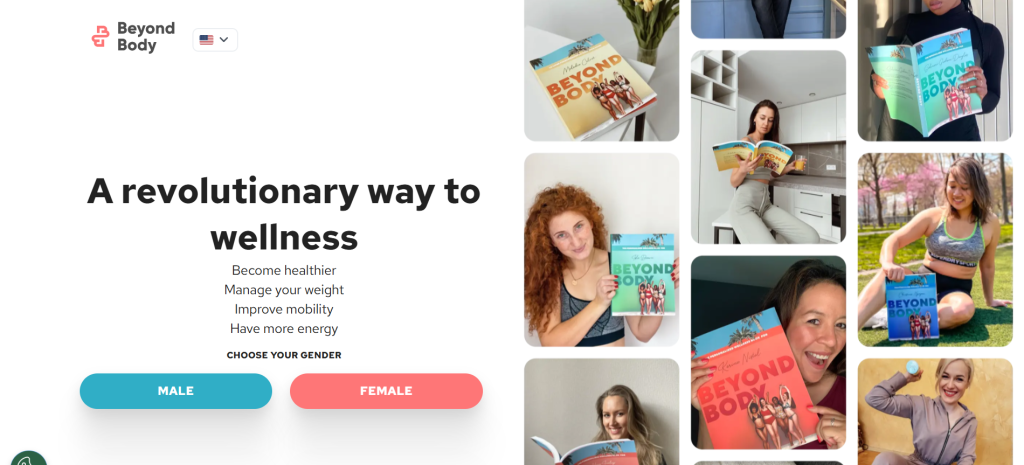Screen dimensions: 1024x465
Task: Click the 'CHOOSE YOUR GENDER' label
Action: coord(284,355)
